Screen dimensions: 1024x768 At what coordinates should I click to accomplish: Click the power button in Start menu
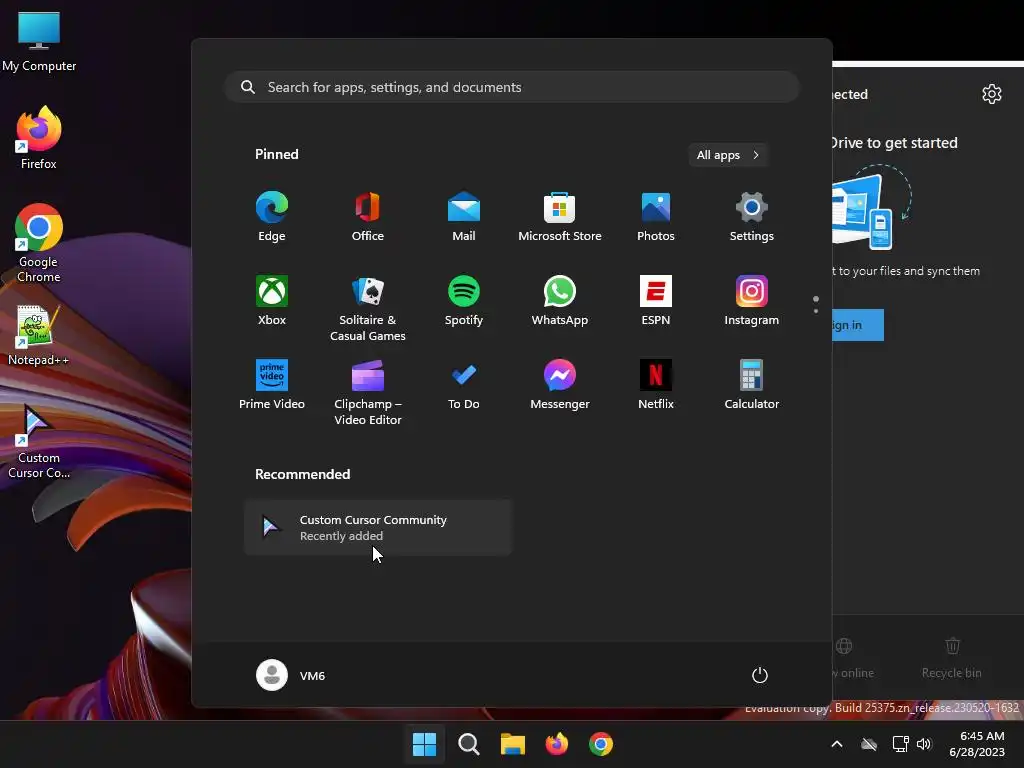coord(760,675)
